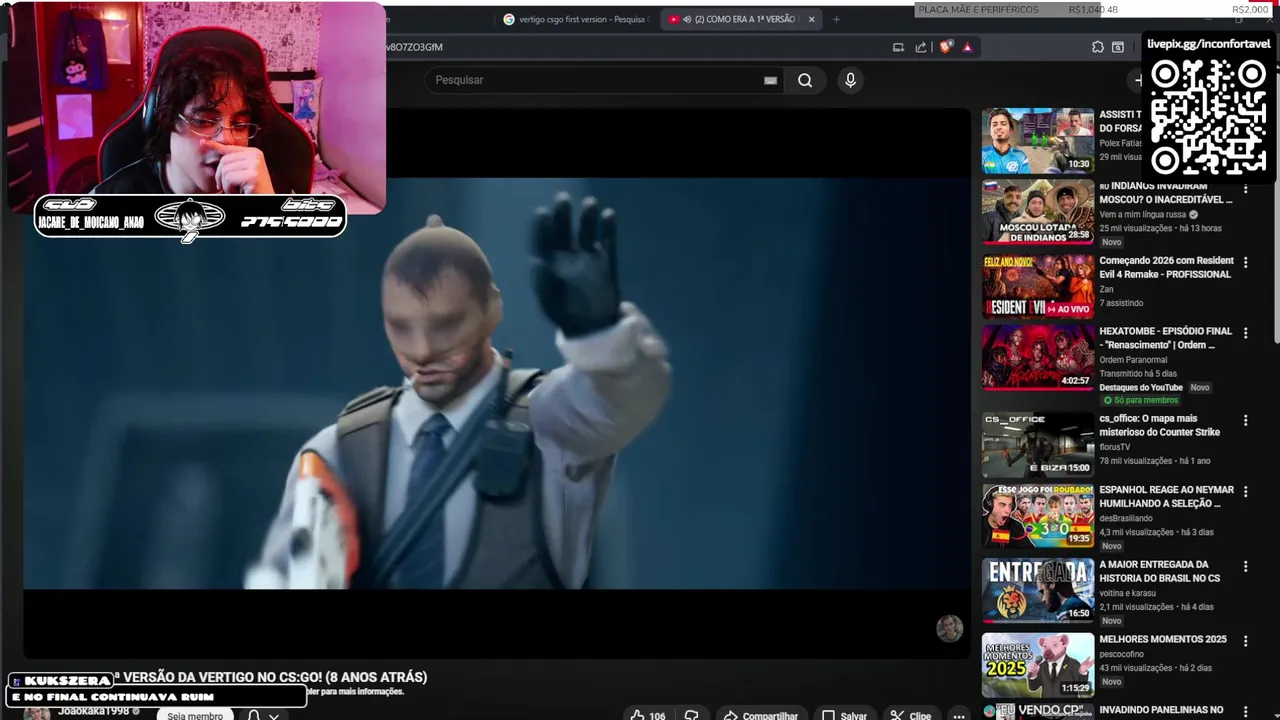The width and height of the screenshot is (1280, 720).
Task: Click channel name 'voltina e karasu'
Action: point(1127,593)
